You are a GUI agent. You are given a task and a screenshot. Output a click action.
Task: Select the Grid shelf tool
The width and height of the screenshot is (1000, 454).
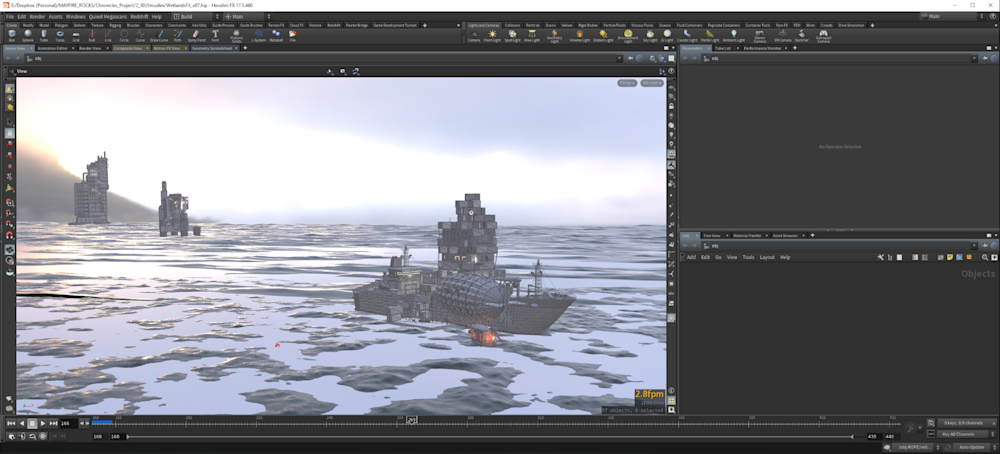tap(76, 35)
